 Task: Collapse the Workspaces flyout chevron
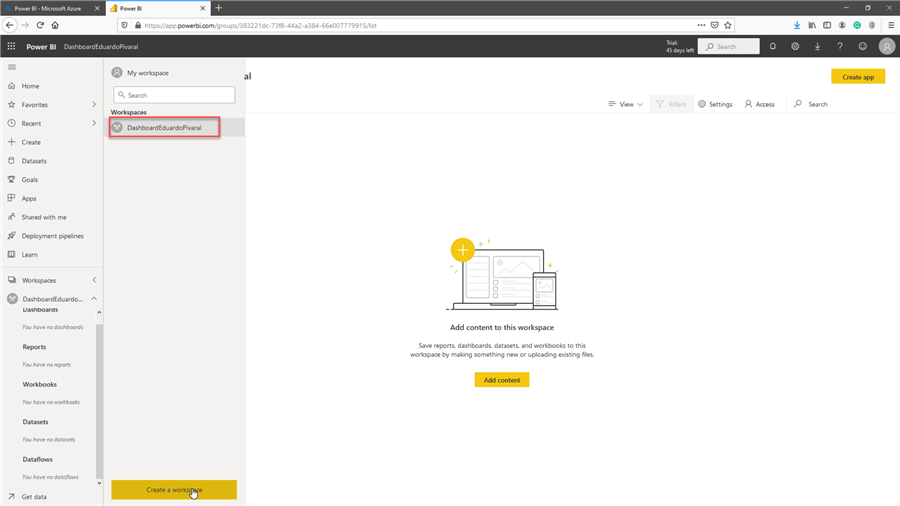pos(94,280)
